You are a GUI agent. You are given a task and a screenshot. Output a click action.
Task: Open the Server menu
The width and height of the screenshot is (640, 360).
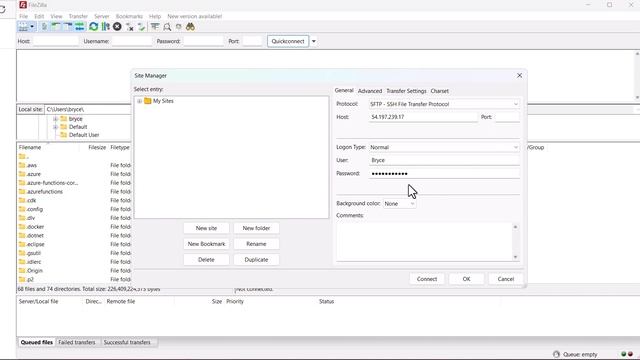click(x=102, y=16)
